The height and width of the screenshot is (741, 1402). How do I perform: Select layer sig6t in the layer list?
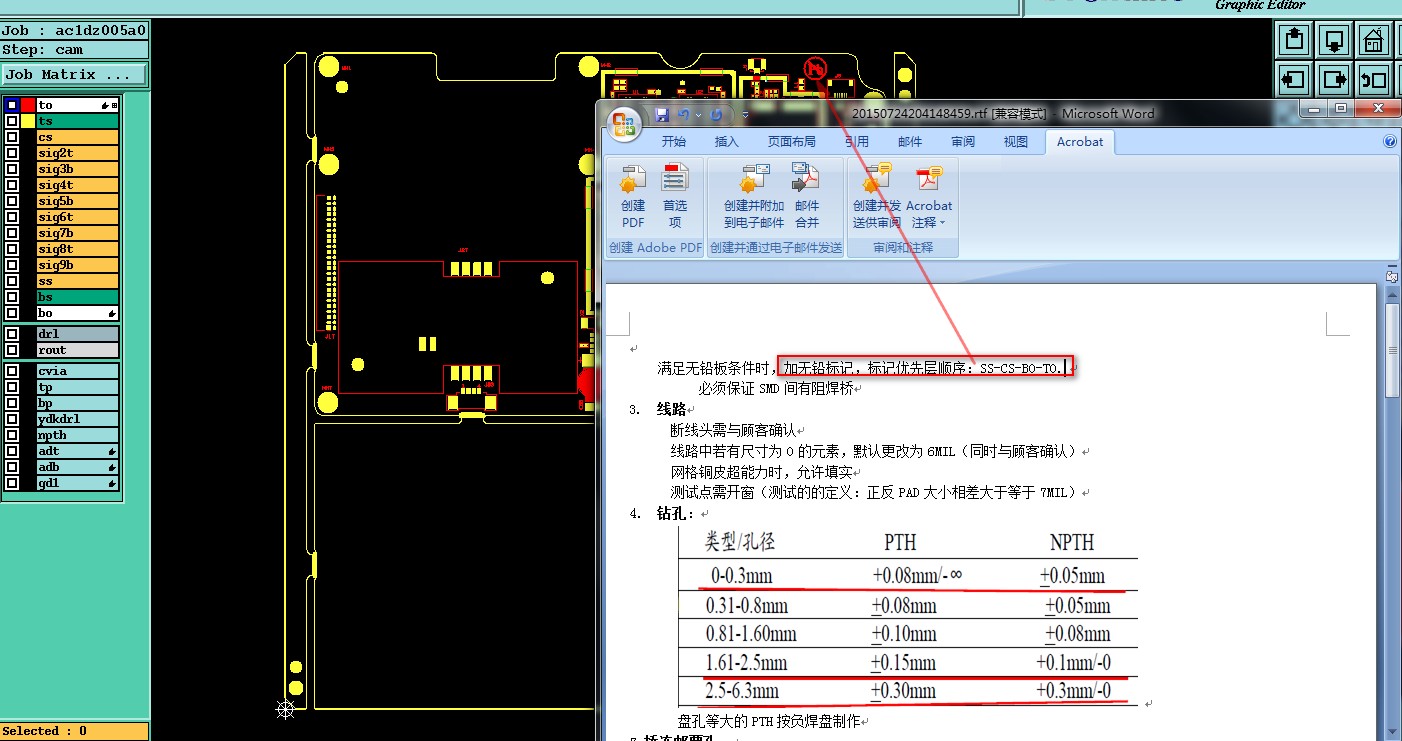[78, 217]
